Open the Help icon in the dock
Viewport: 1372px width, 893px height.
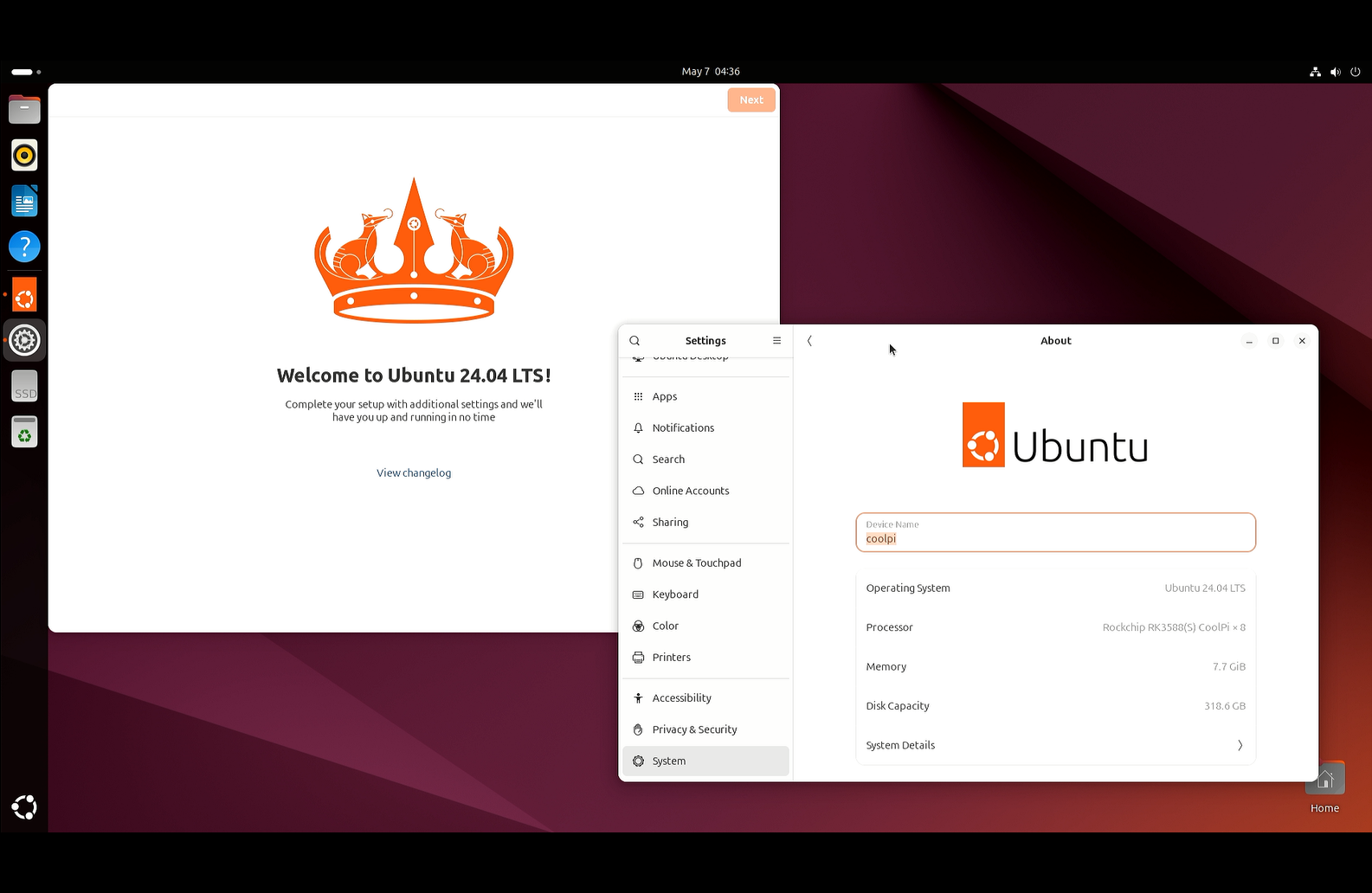(24, 247)
